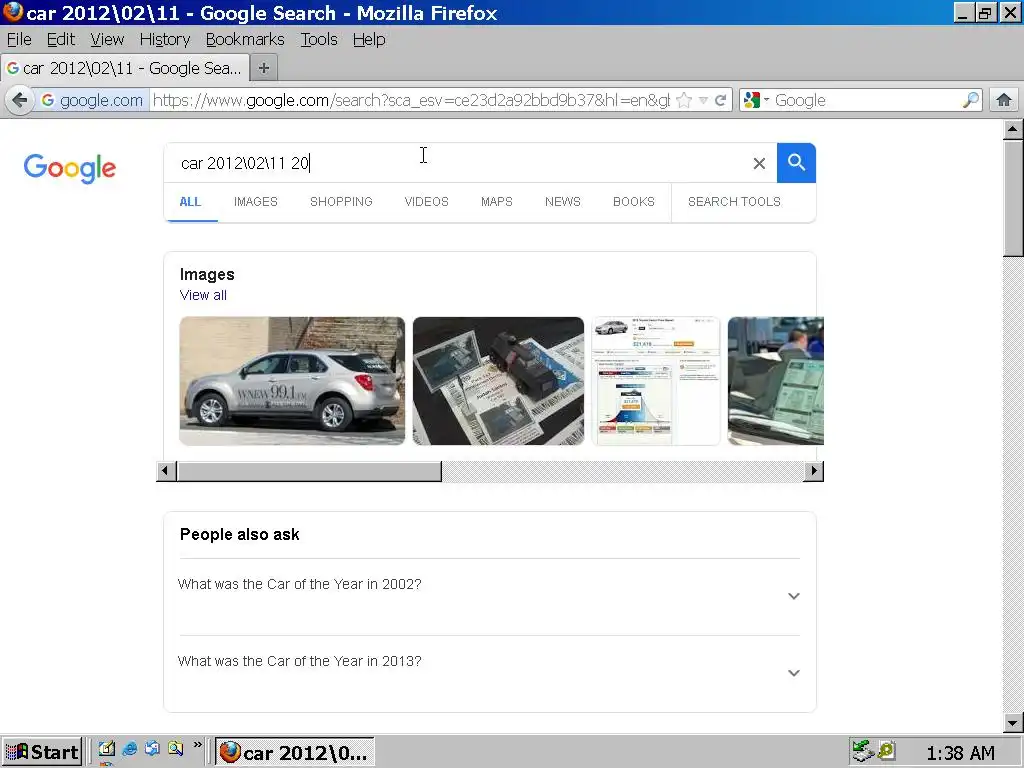
Task: Go back with the Firefox back arrow
Action: tap(20, 100)
